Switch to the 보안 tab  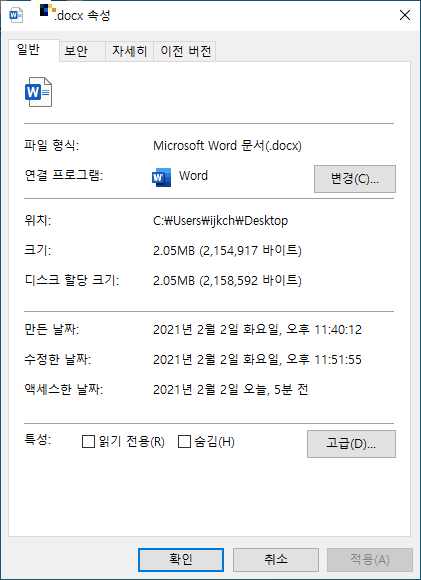82,51
